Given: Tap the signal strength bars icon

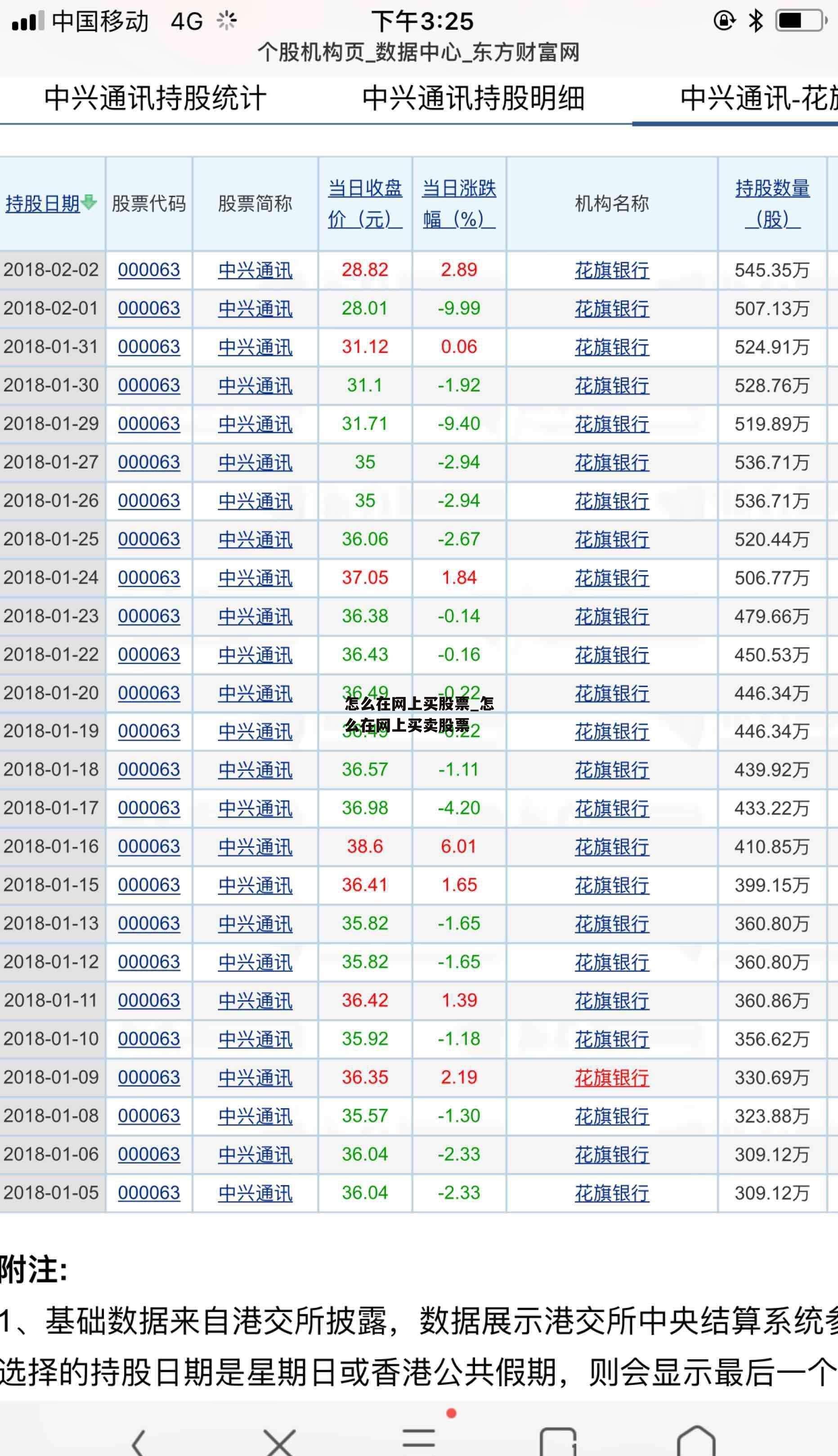Looking at the screenshot, I should tap(27, 21).
